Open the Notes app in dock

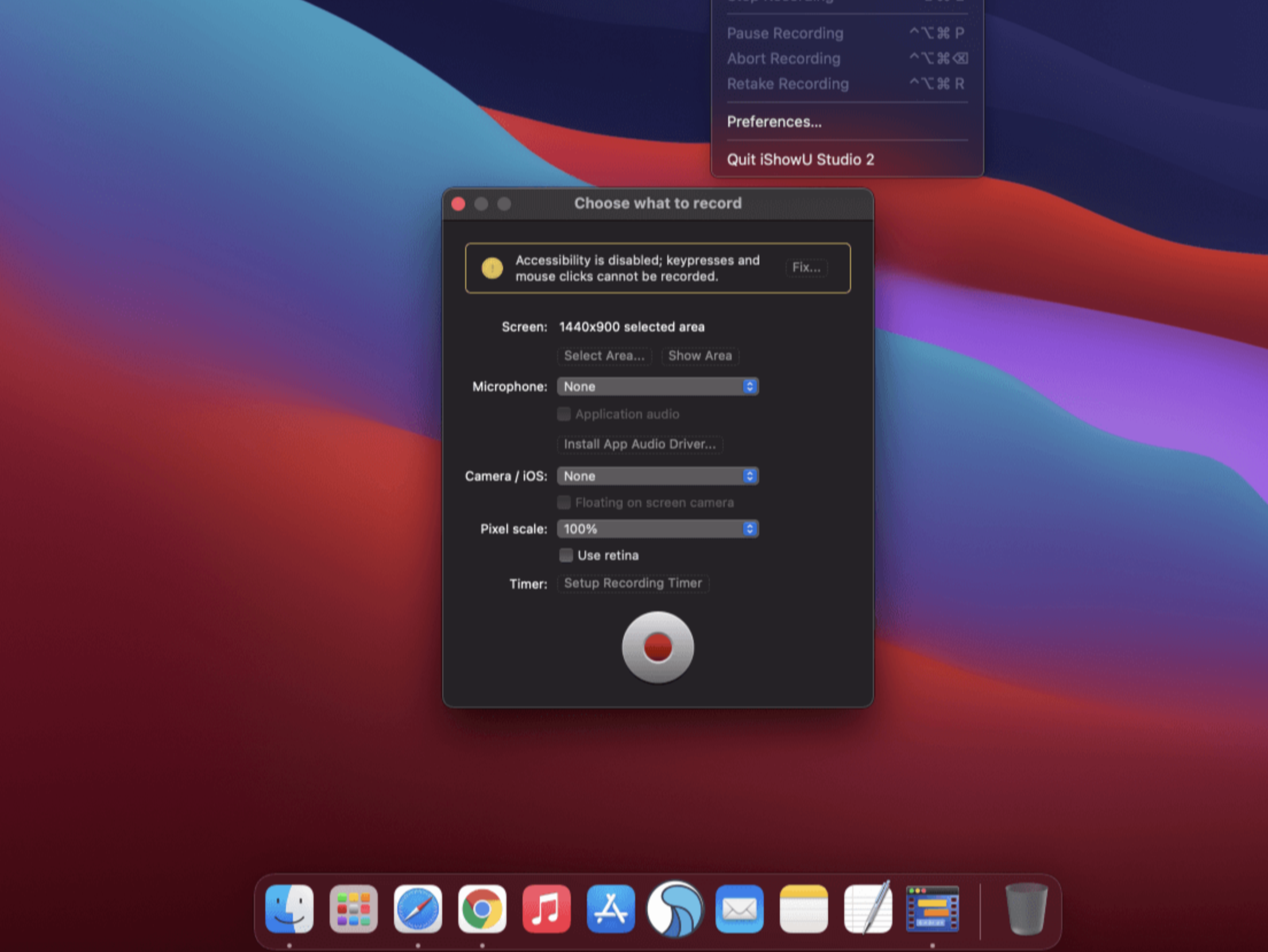pos(804,909)
